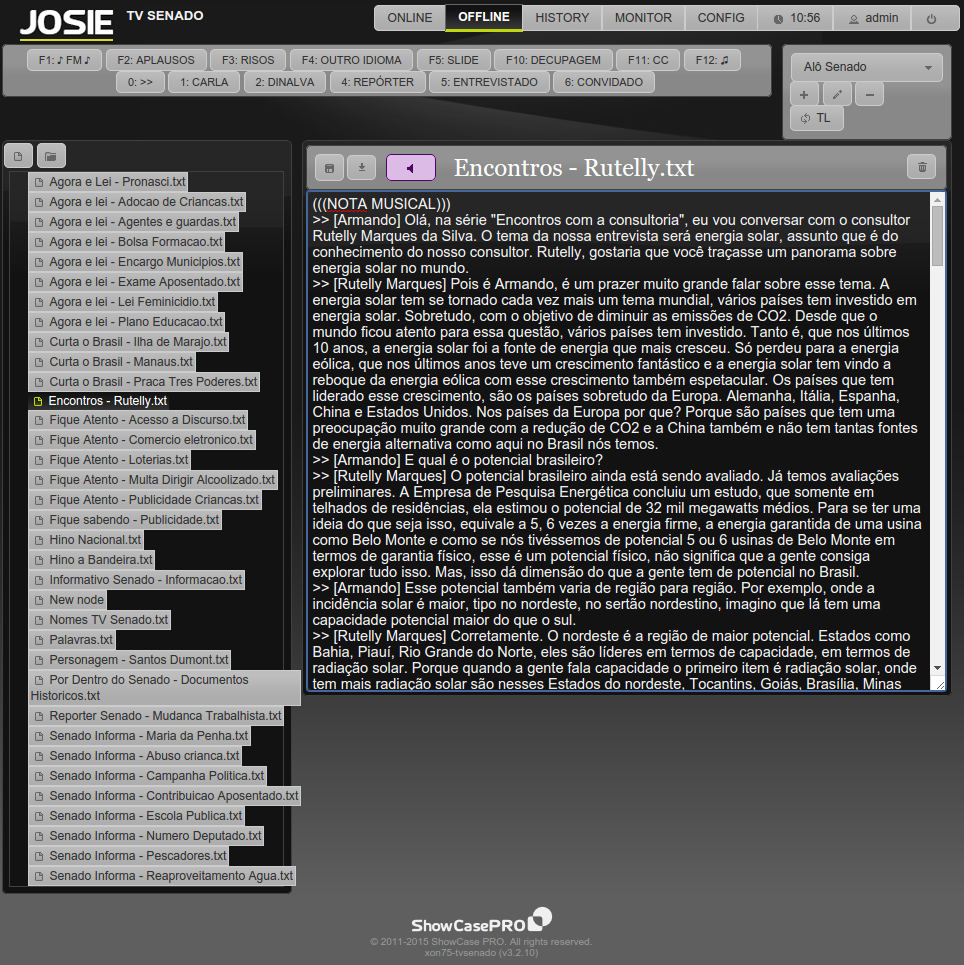964x965 pixels.
Task: Edit the Alô Senado entry with pencil icon
Action: click(x=837, y=95)
